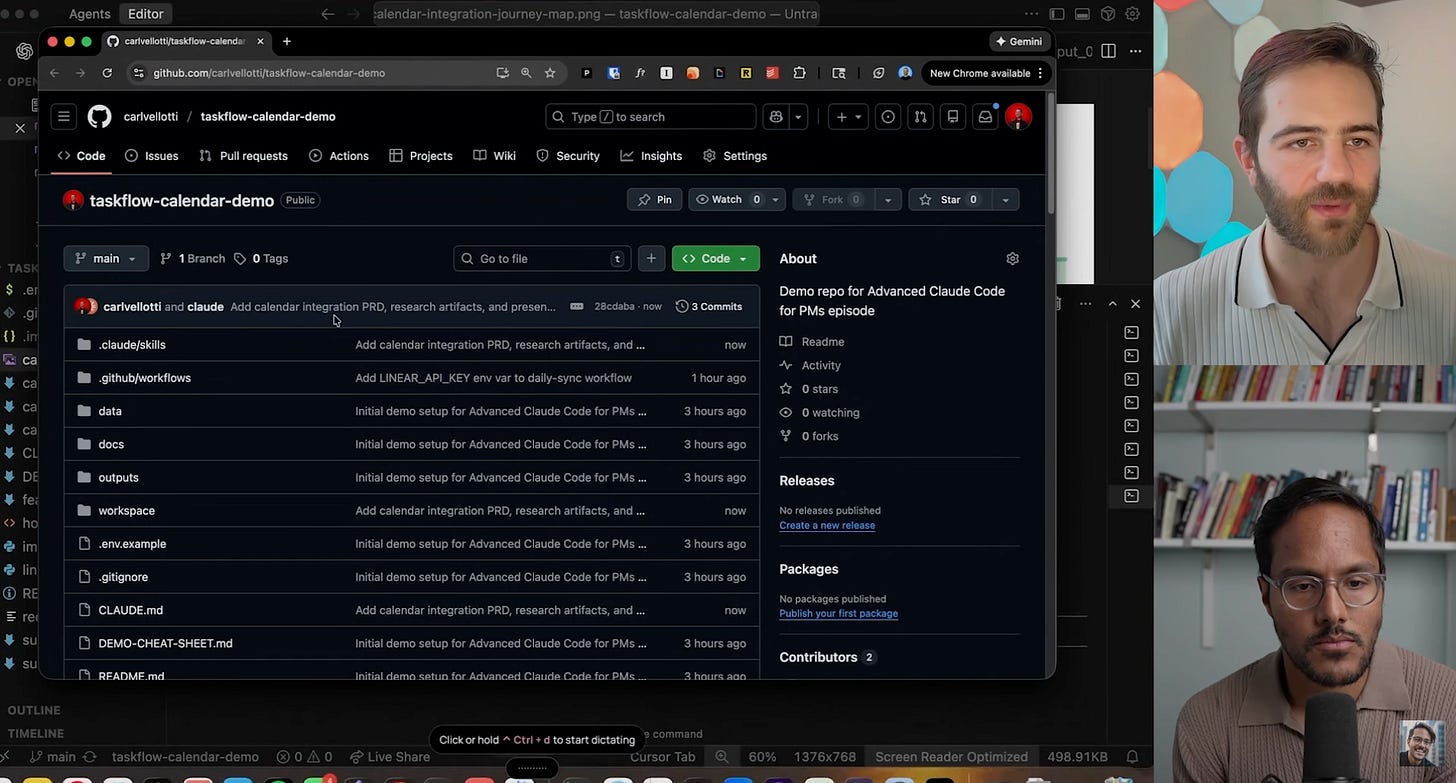Open the Copilot chat icon
The image size is (1456, 783).
pyautogui.click(x=776, y=117)
